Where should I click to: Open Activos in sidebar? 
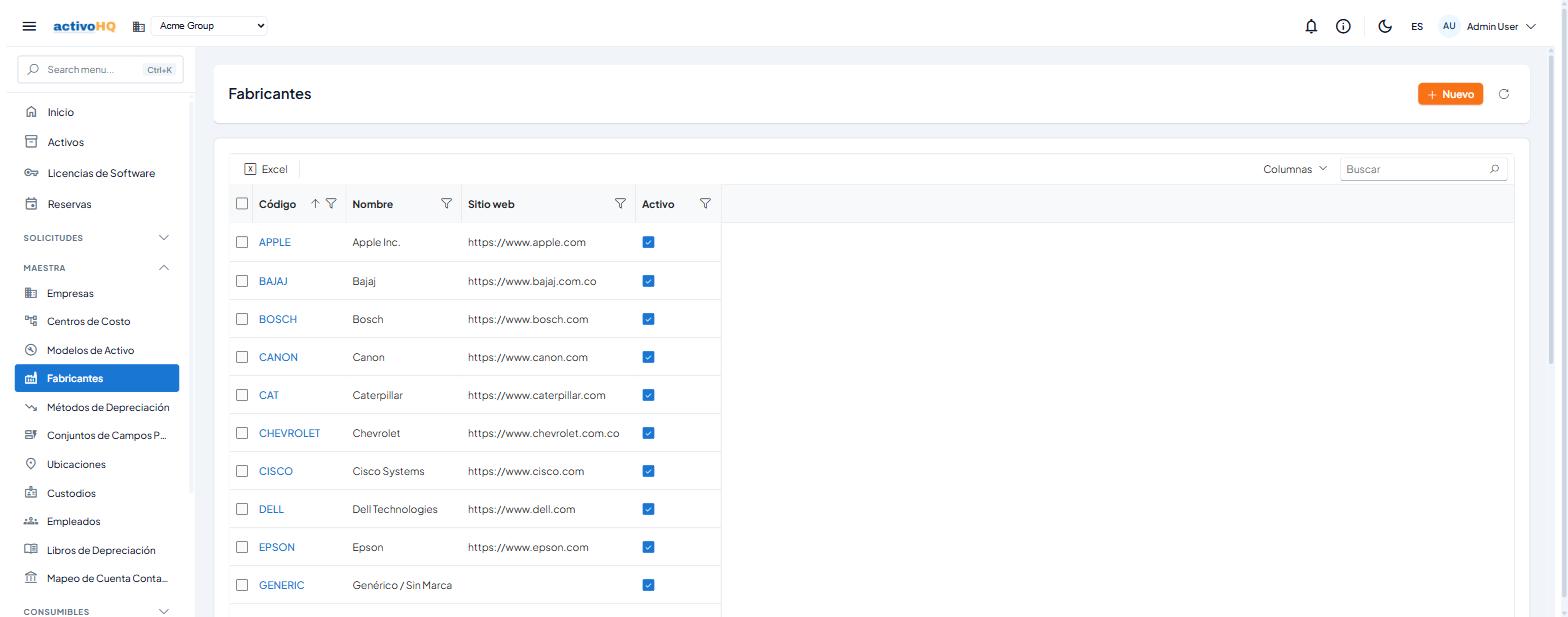tap(97, 142)
